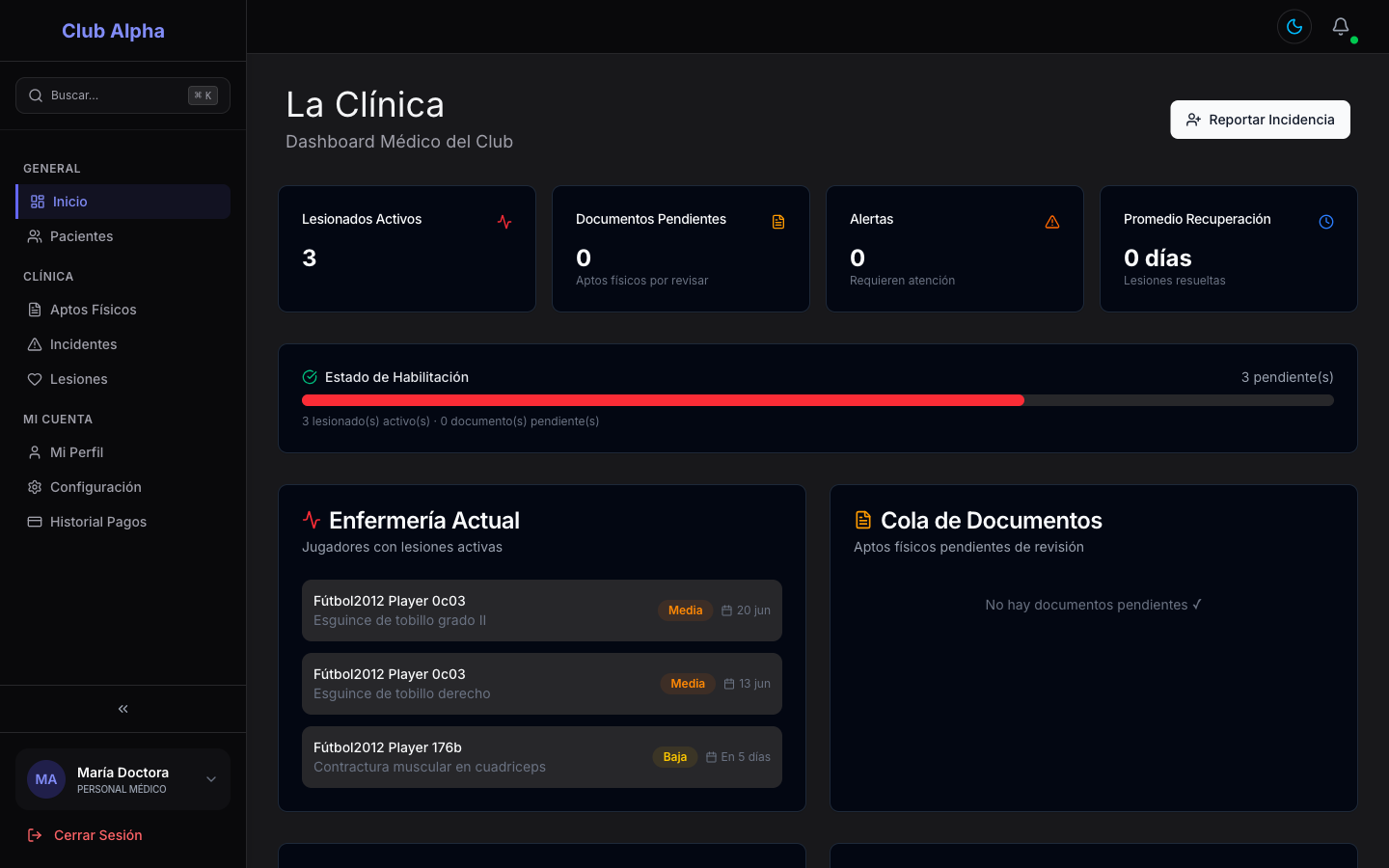1389x868 pixels.
Task: Open Pacientes in the sidebar
Action: [x=123, y=236]
